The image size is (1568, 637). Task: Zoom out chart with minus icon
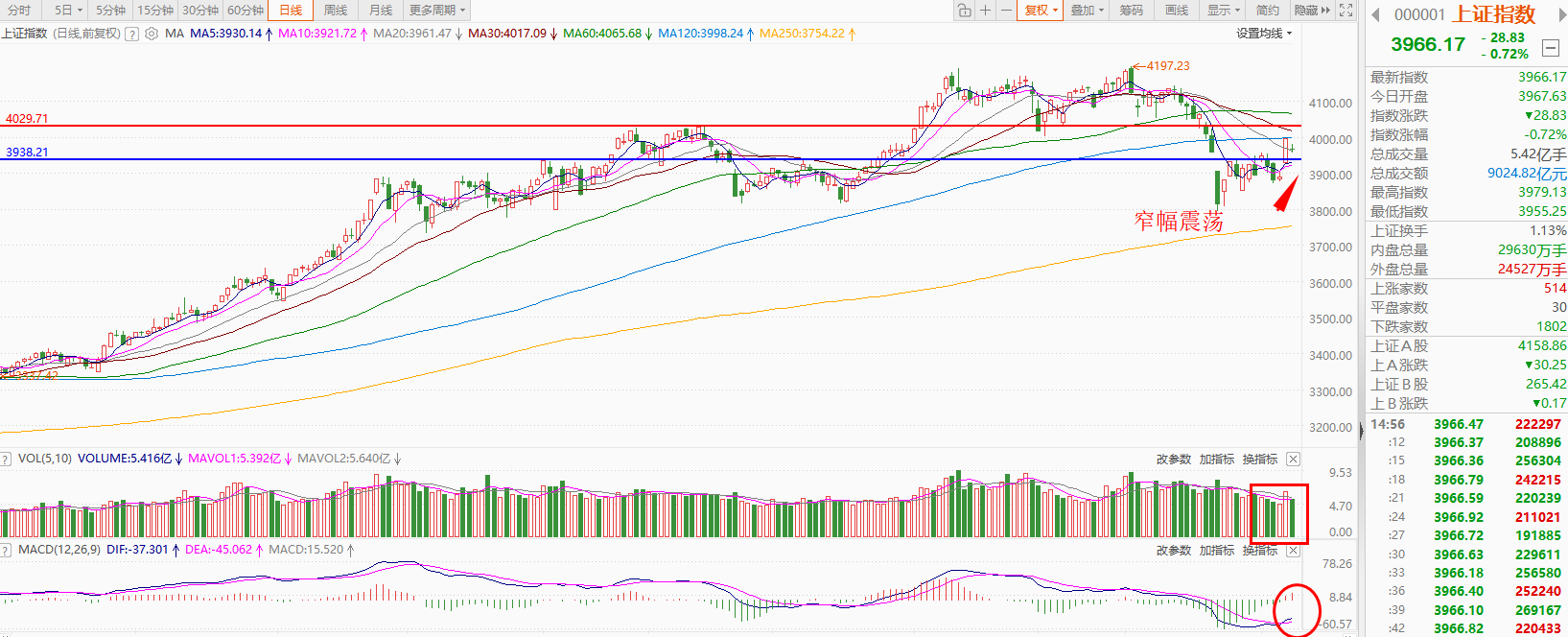point(1006,11)
